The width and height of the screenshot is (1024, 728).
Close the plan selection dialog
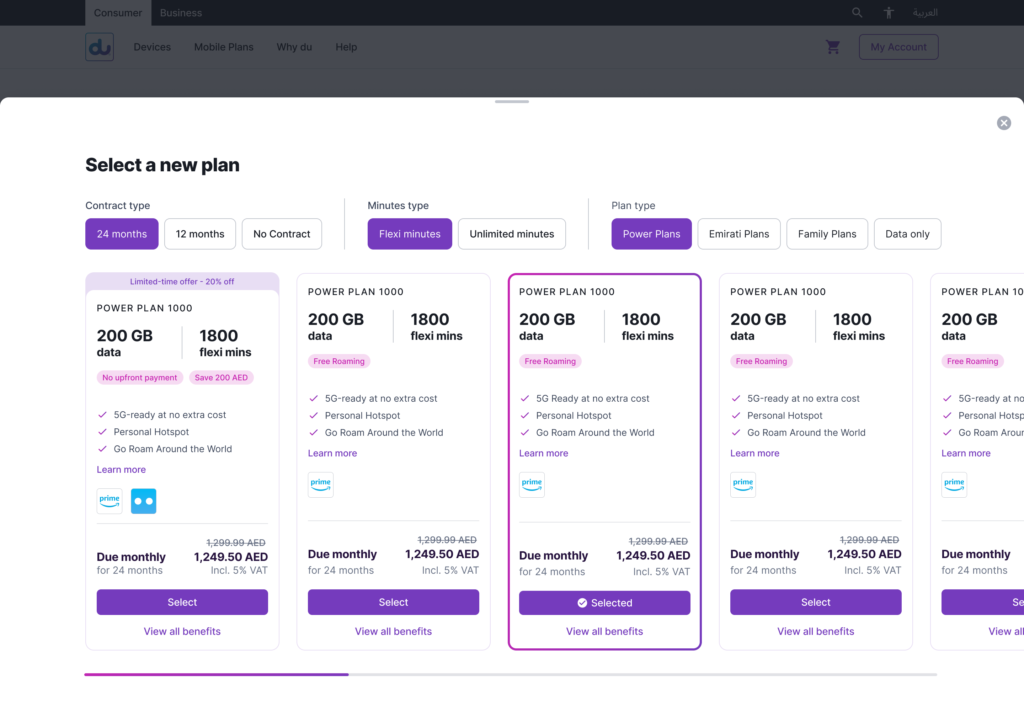coord(1003,123)
